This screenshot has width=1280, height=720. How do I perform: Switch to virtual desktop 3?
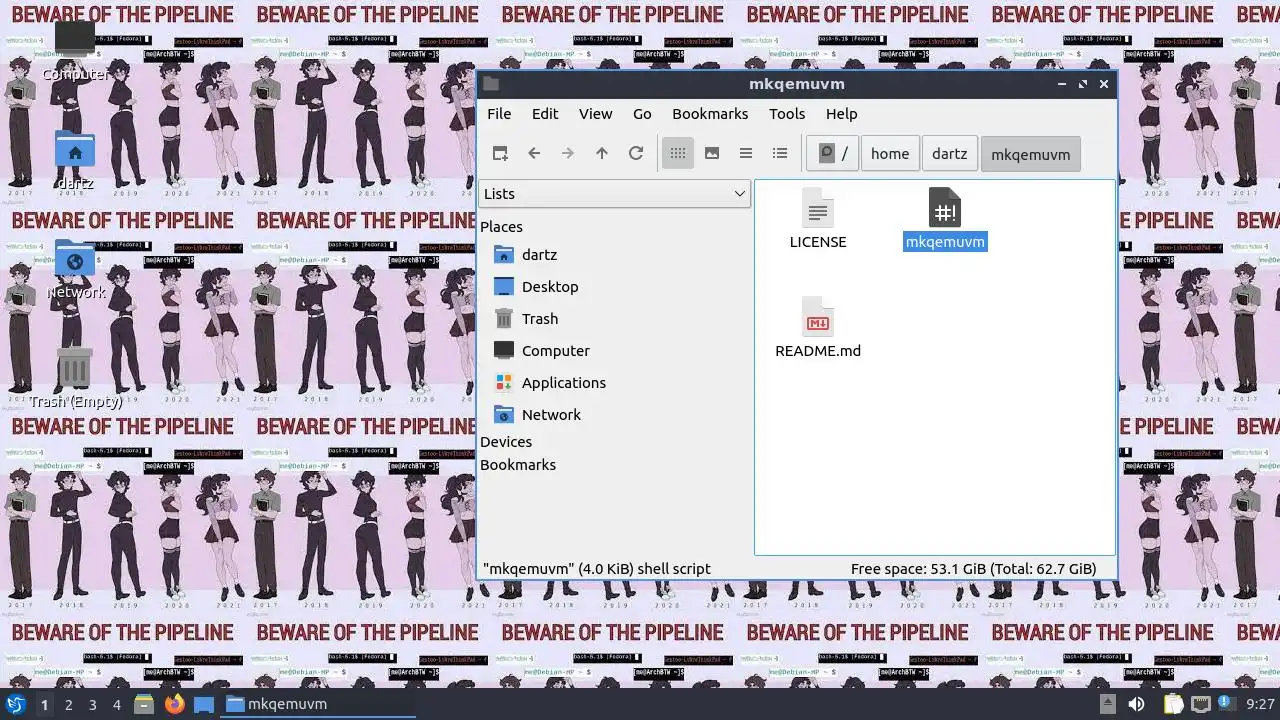(93, 705)
